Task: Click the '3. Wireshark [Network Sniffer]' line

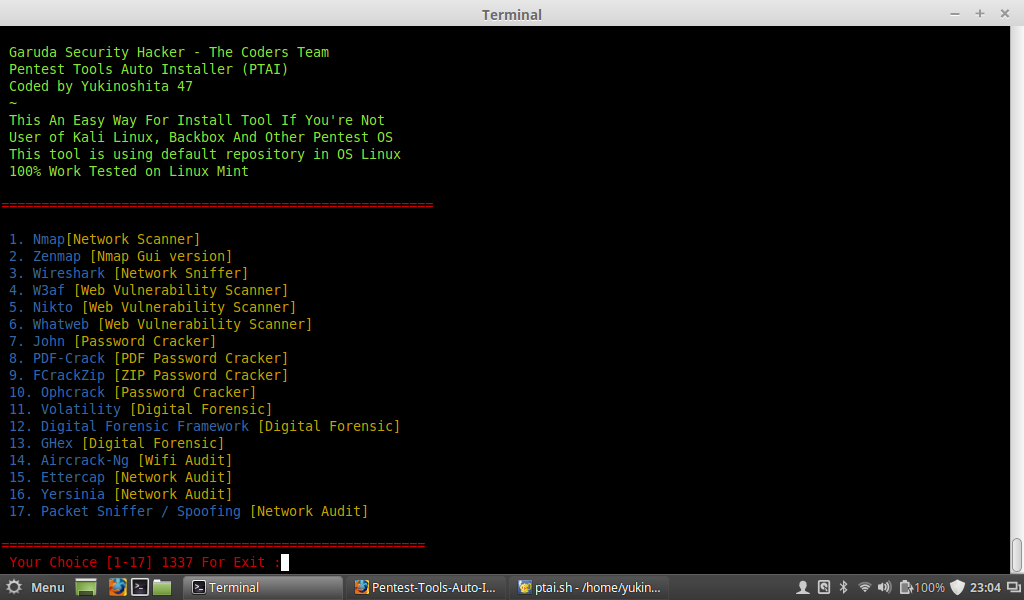Action: pos(129,274)
